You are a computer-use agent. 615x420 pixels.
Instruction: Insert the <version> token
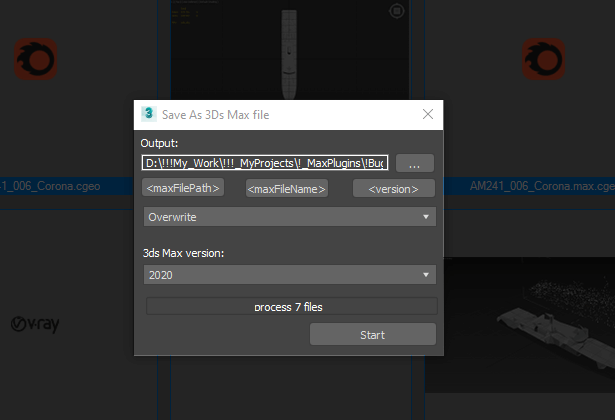coord(394,189)
